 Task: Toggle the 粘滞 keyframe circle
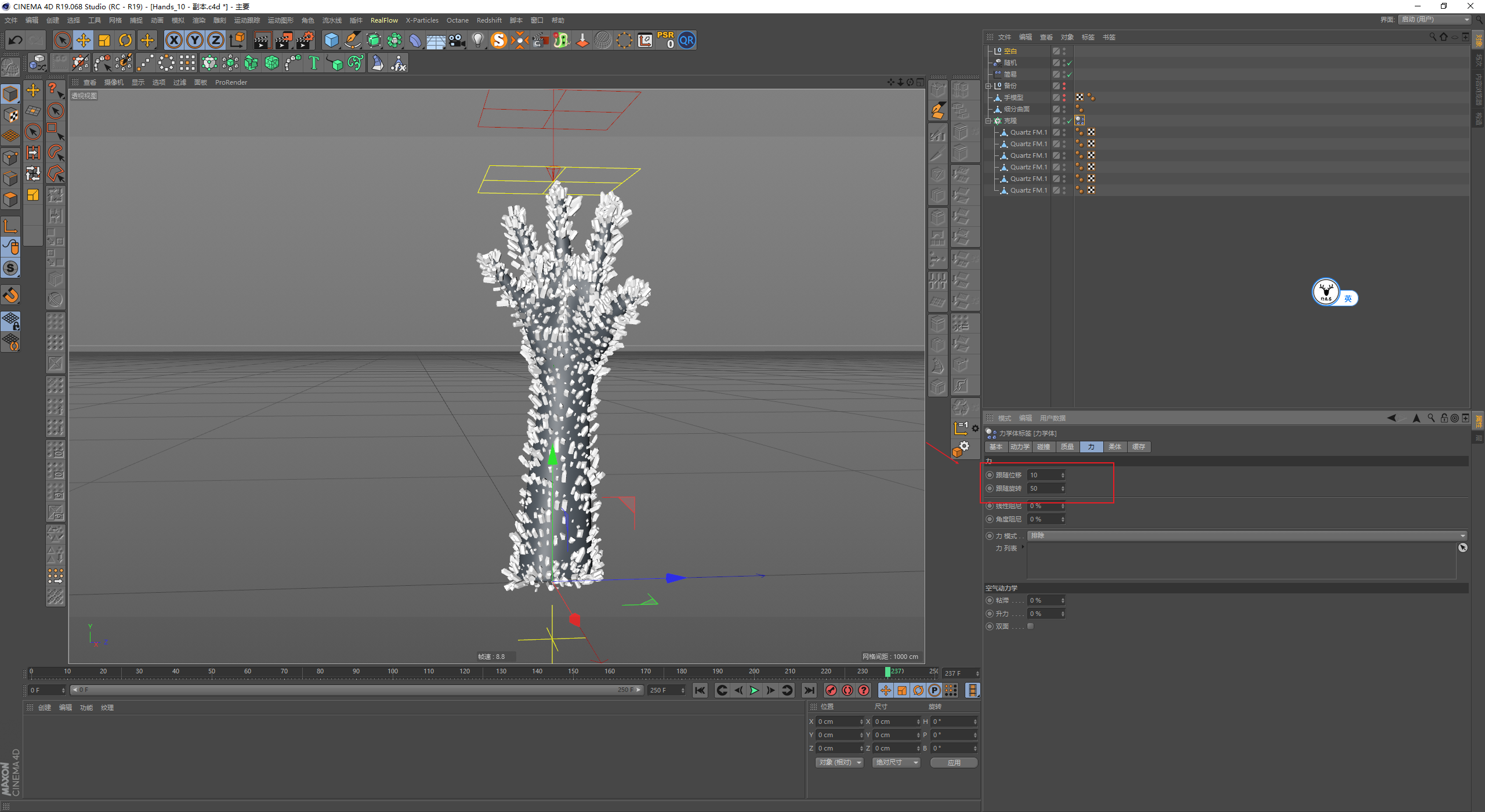click(990, 600)
